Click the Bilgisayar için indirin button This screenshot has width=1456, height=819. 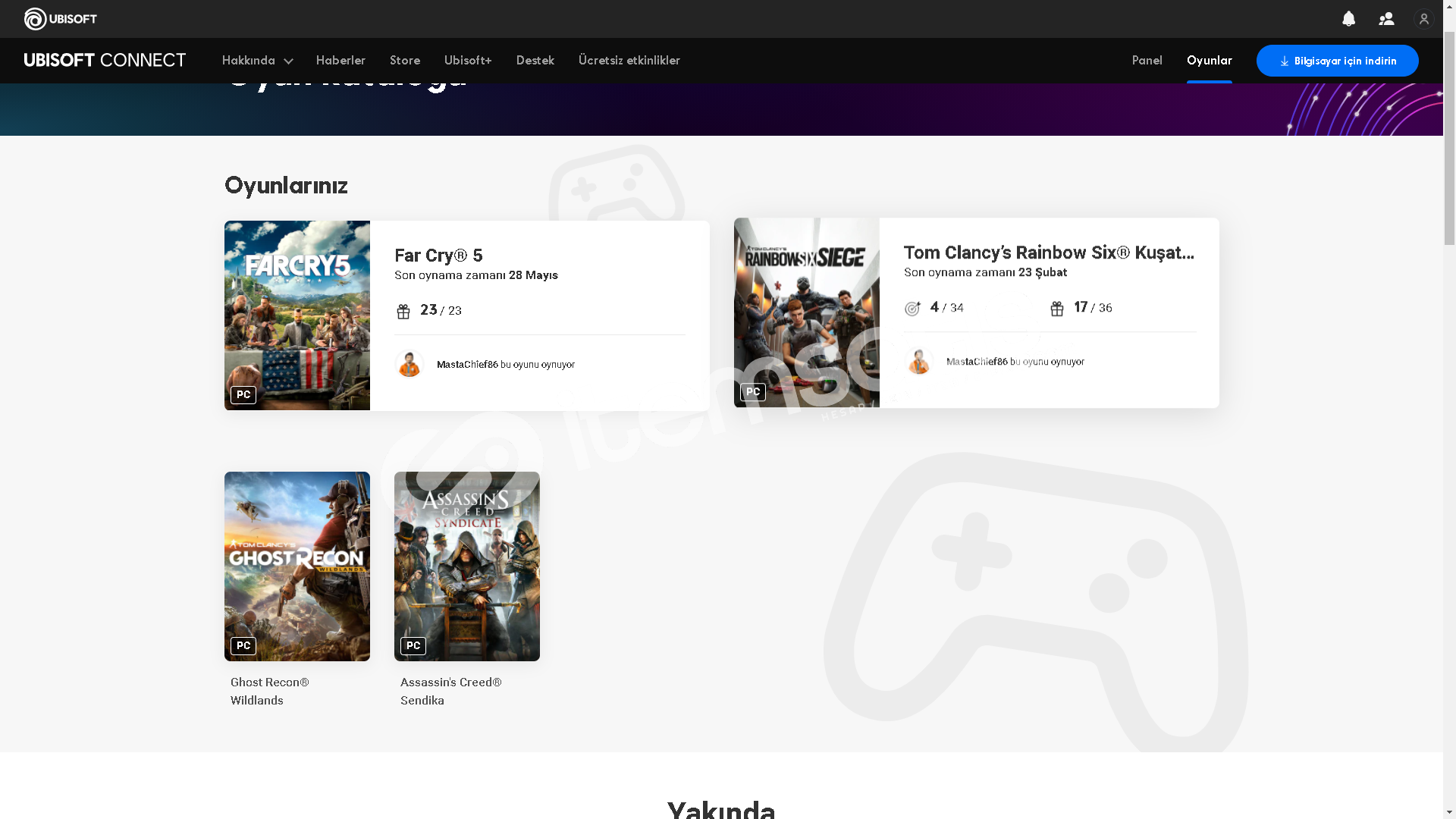[1338, 61]
